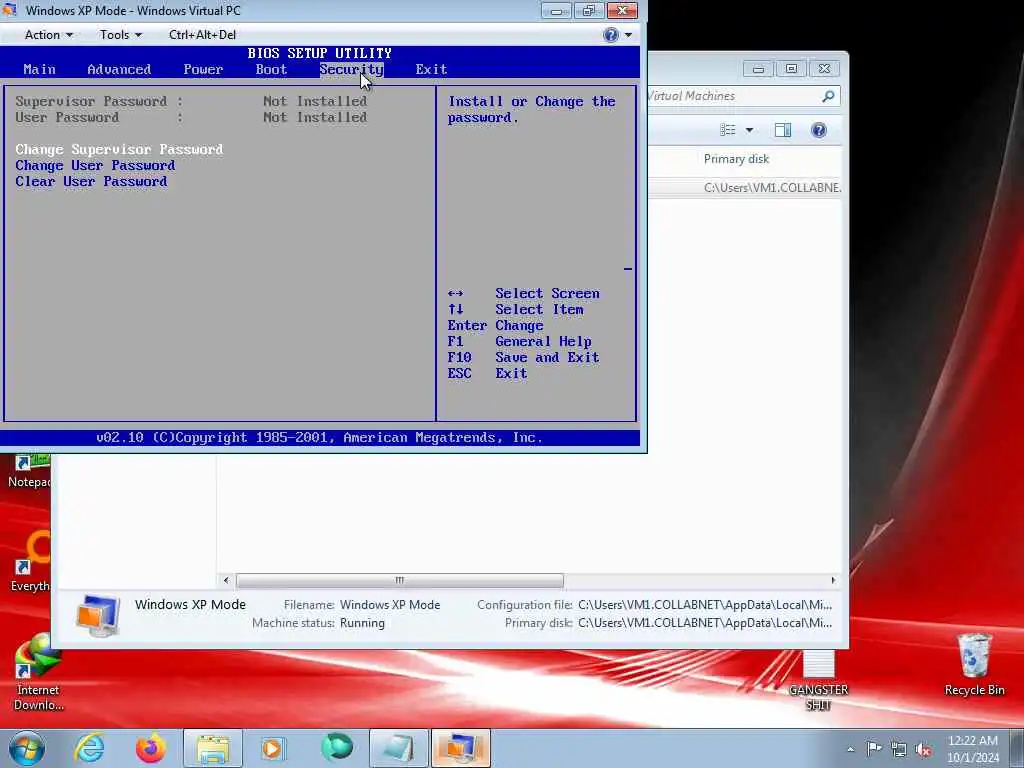Viewport: 1024px width, 768px height.
Task: Switch to the Boot BIOS tab
Action: point(271,69)
